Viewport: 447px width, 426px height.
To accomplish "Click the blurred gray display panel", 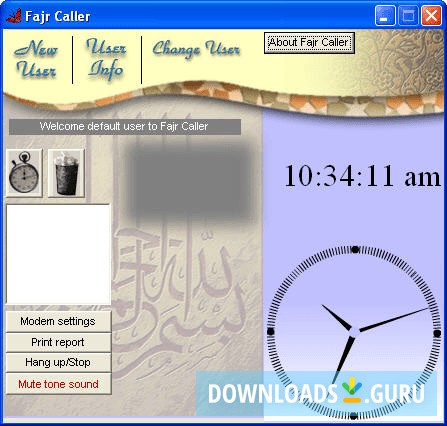I will [x=190, y=181].
